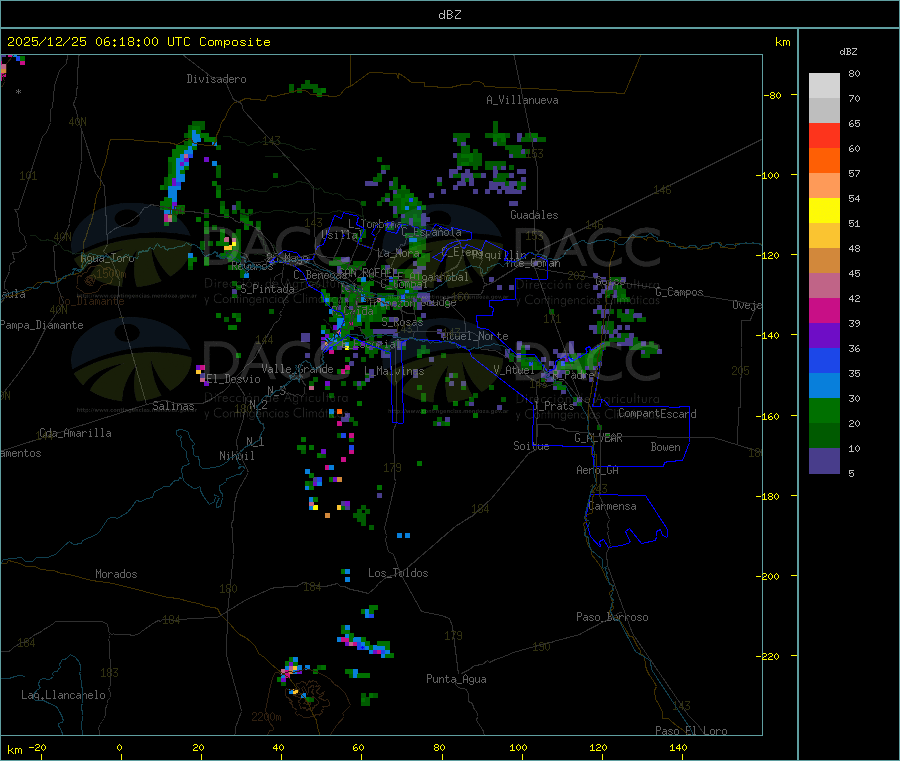Click the slate violet 5-10 dBZ swatch
The width and height of the screenshot is (900, 761).
pos(824,460)
